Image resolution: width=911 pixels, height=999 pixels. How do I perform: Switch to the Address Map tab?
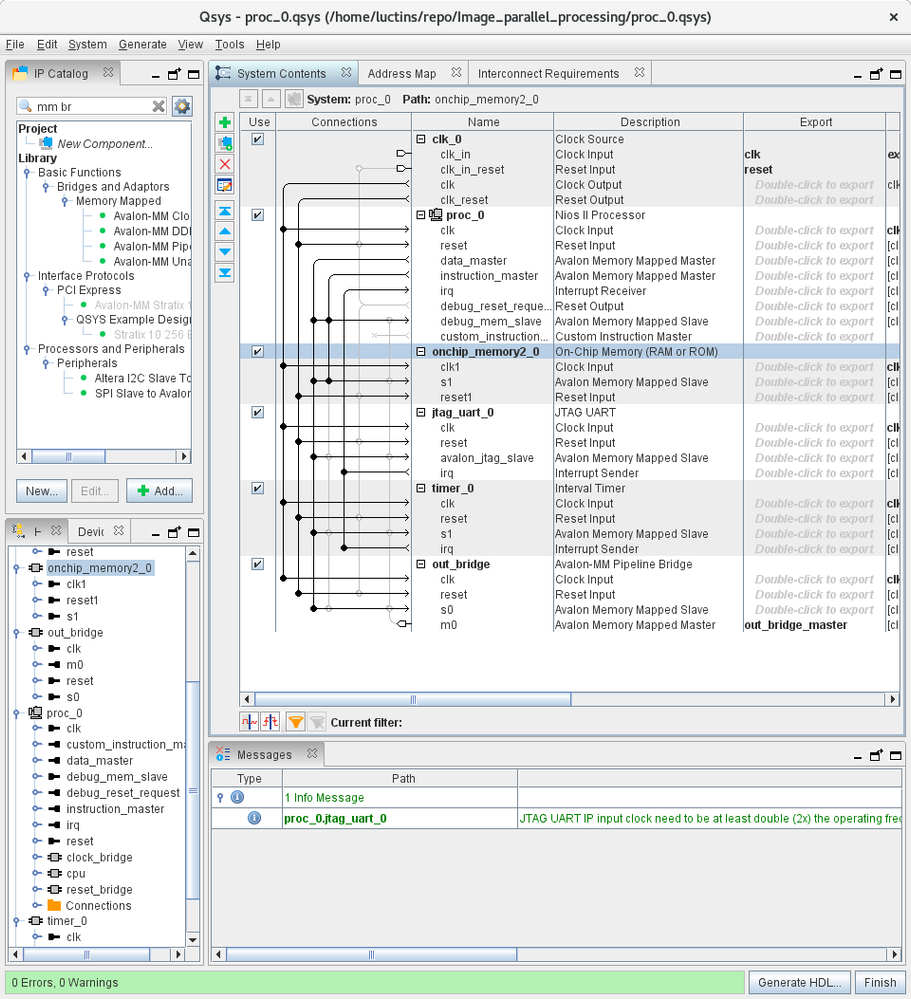(402, 73)
